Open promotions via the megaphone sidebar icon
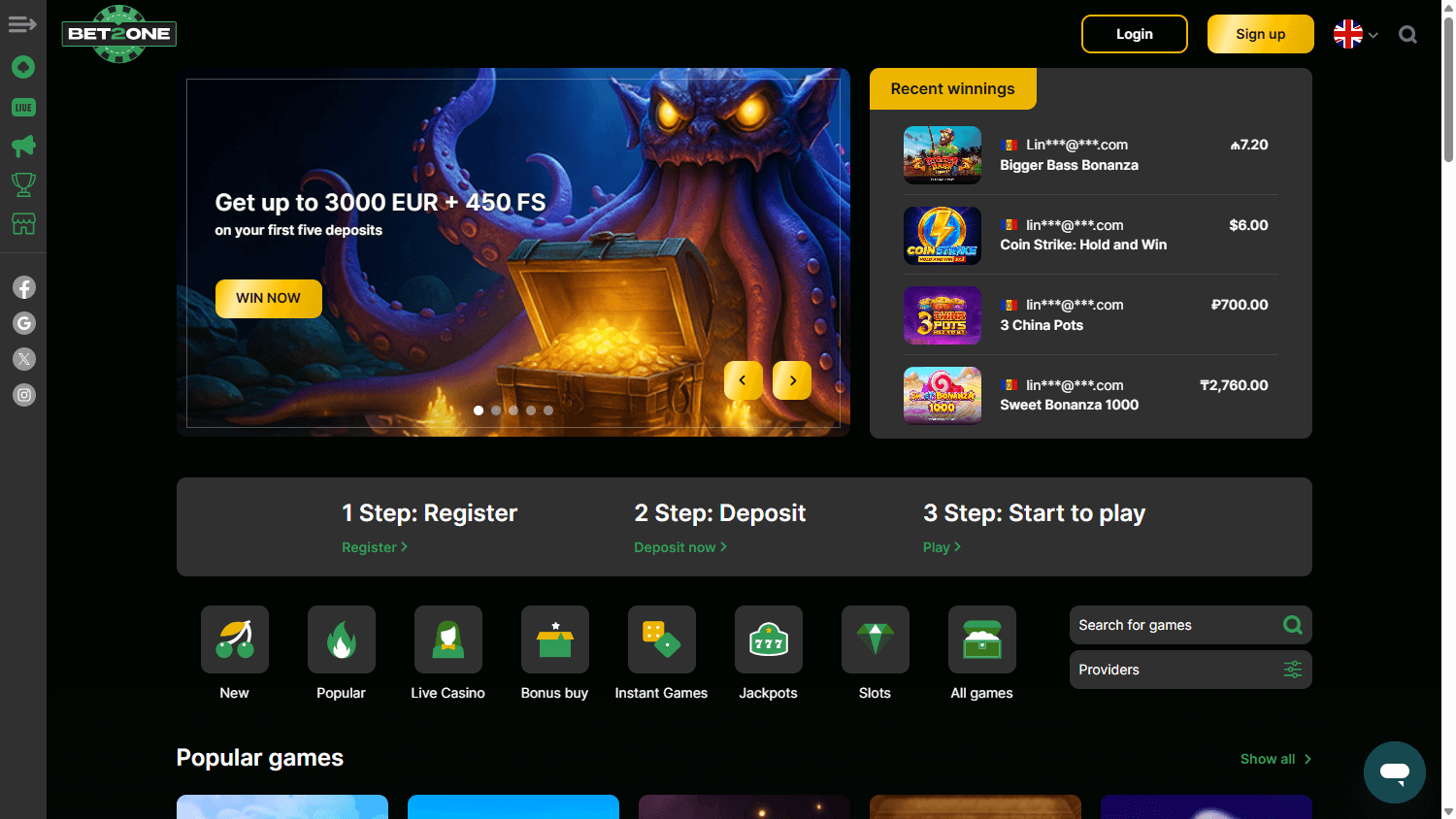 pos(23,146)
